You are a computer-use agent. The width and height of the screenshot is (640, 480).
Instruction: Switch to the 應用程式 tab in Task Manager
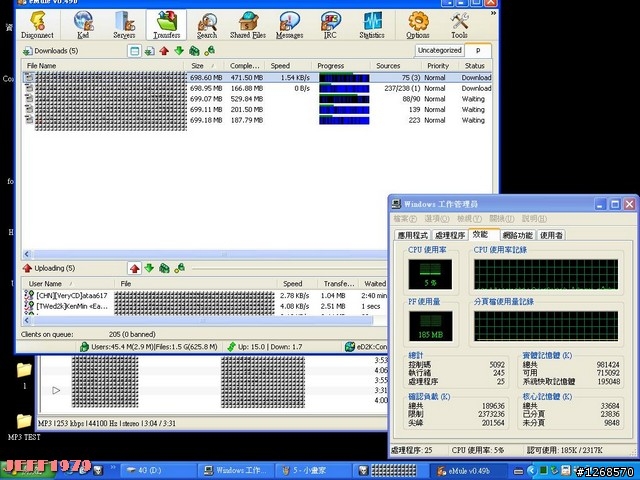pos(413,236)
